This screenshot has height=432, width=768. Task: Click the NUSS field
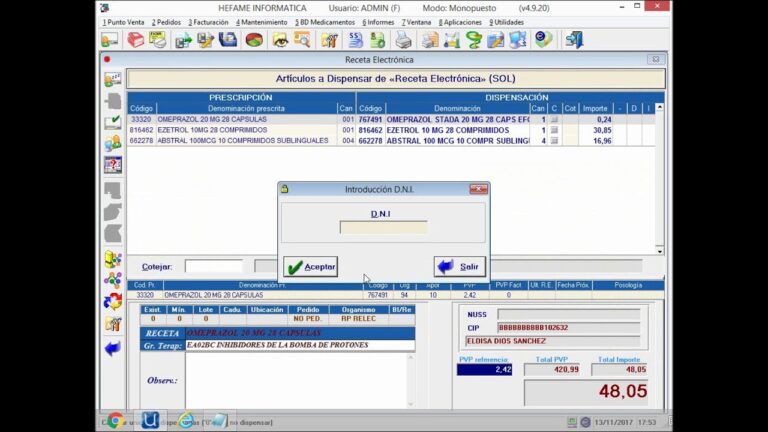[x=569, y=314]
